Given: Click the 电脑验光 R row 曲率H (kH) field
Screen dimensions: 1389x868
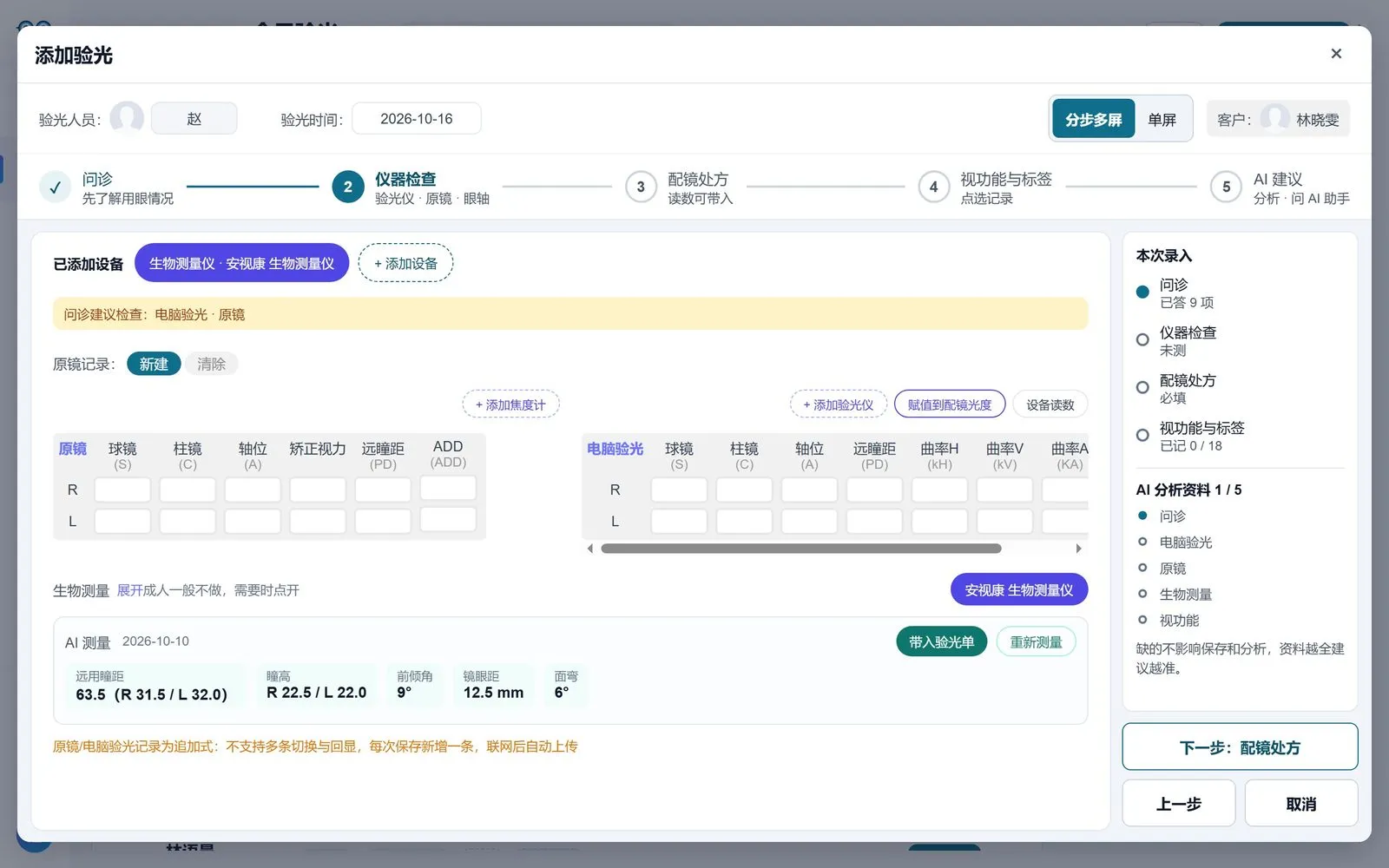Looking at the screenshot, I should pos(939,490).
